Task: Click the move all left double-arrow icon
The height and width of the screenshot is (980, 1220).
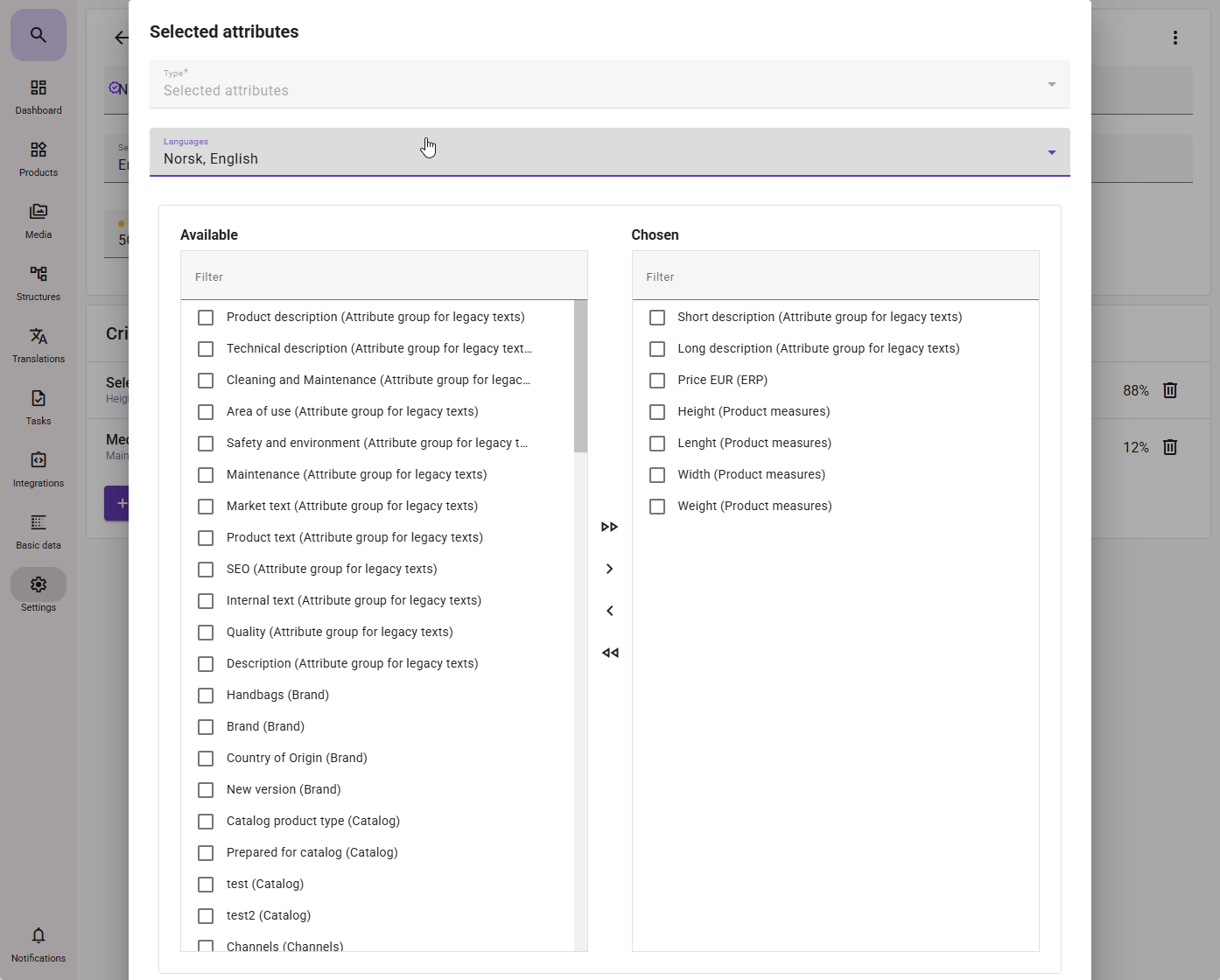Action: 610,653
